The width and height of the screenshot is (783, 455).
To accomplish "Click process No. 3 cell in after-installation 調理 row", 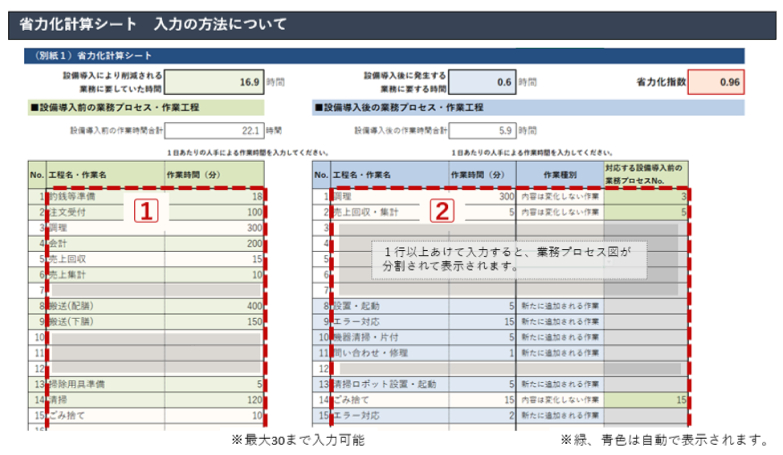I will [x=646, y=197].
